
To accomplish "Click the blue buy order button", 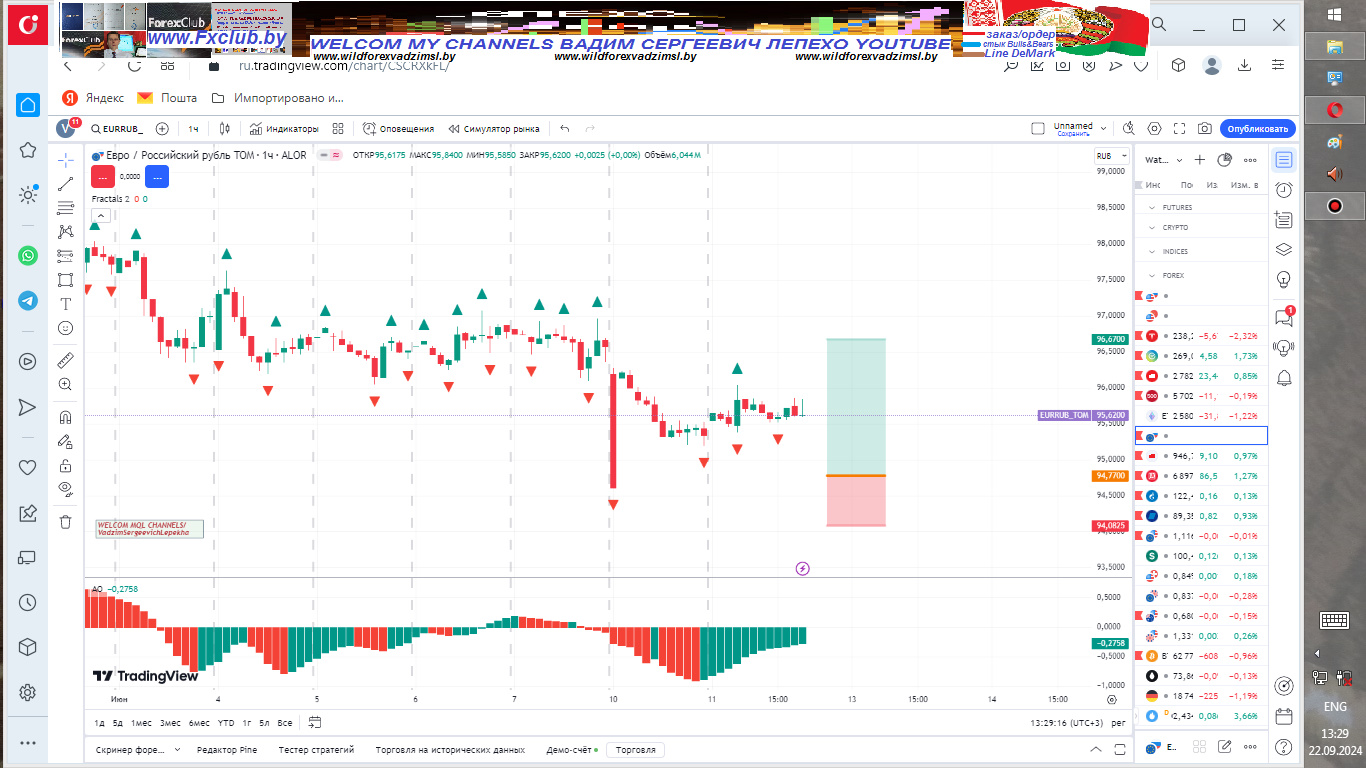I will pos(157,176).
